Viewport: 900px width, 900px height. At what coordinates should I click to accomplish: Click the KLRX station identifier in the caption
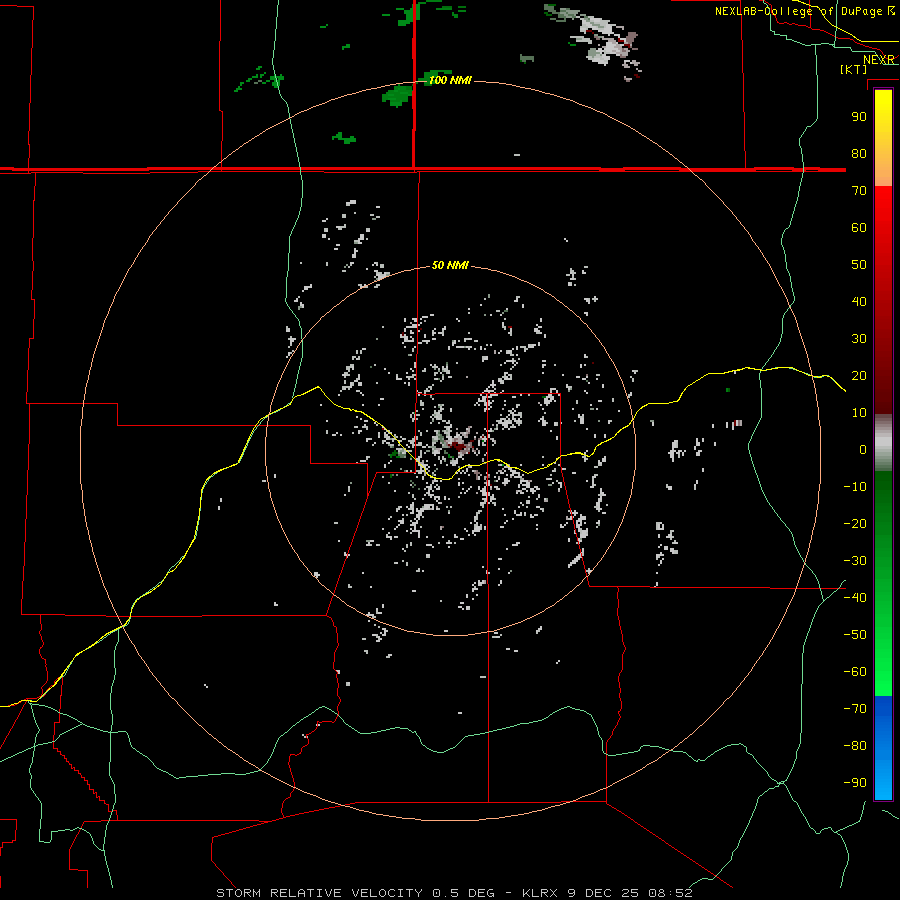point(540,893)
